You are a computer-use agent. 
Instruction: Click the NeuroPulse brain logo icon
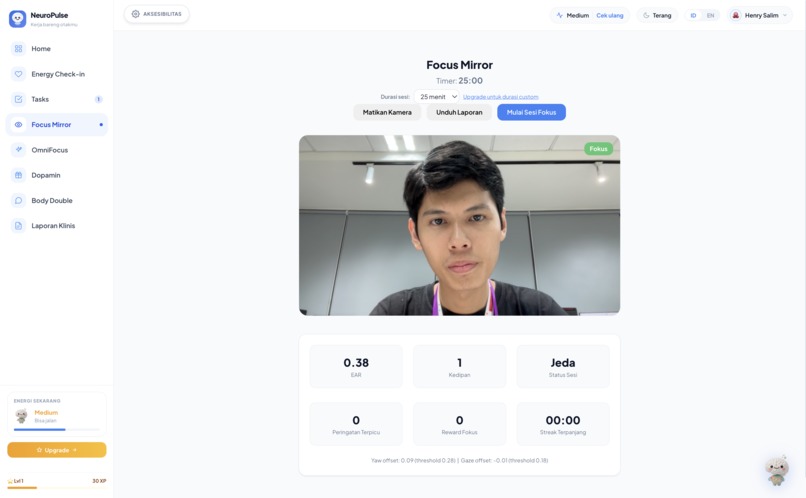(17, 19)
